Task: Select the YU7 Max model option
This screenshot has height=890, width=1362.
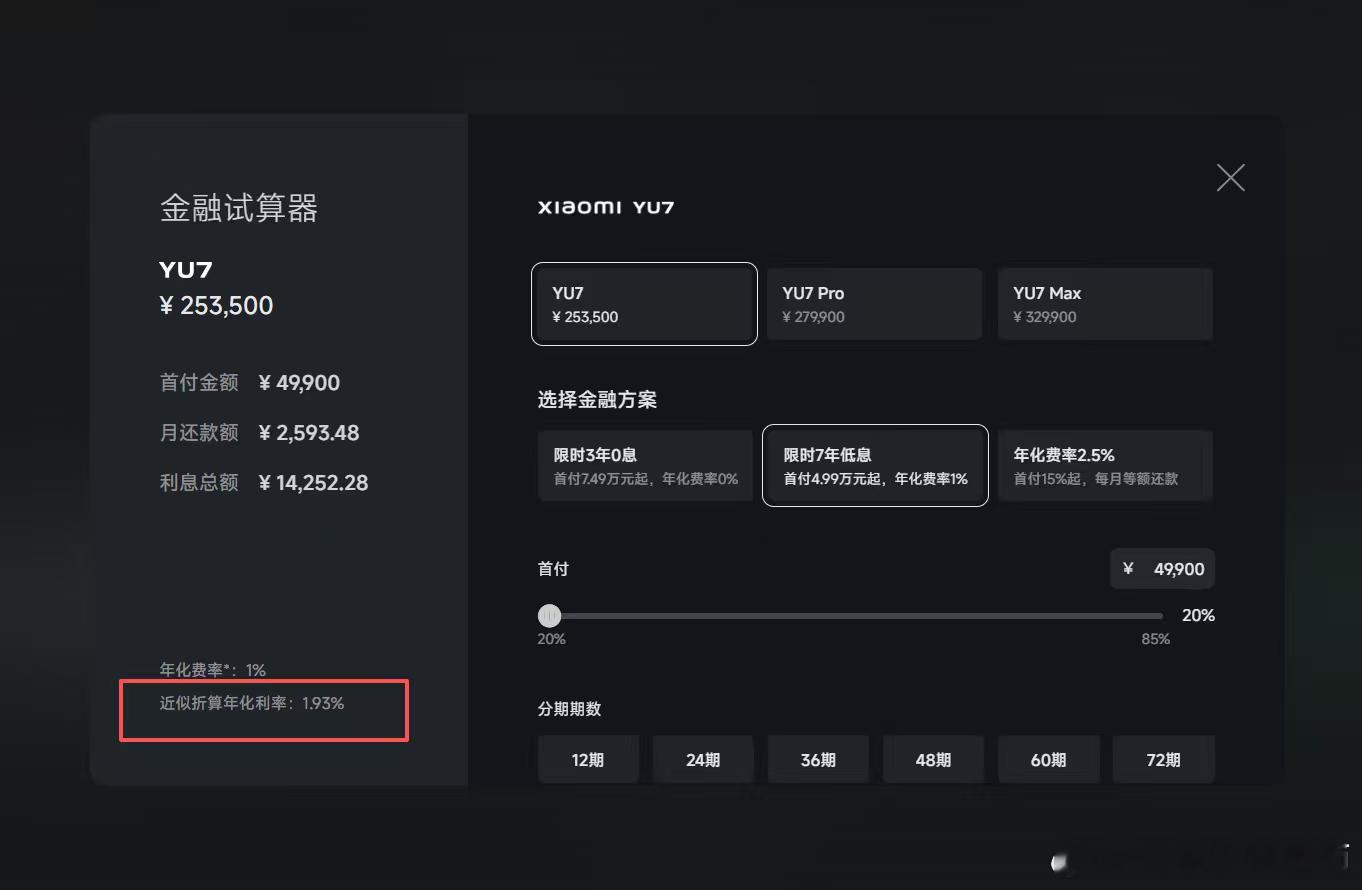Action: pyautogui.click(x=1105, y=304)
